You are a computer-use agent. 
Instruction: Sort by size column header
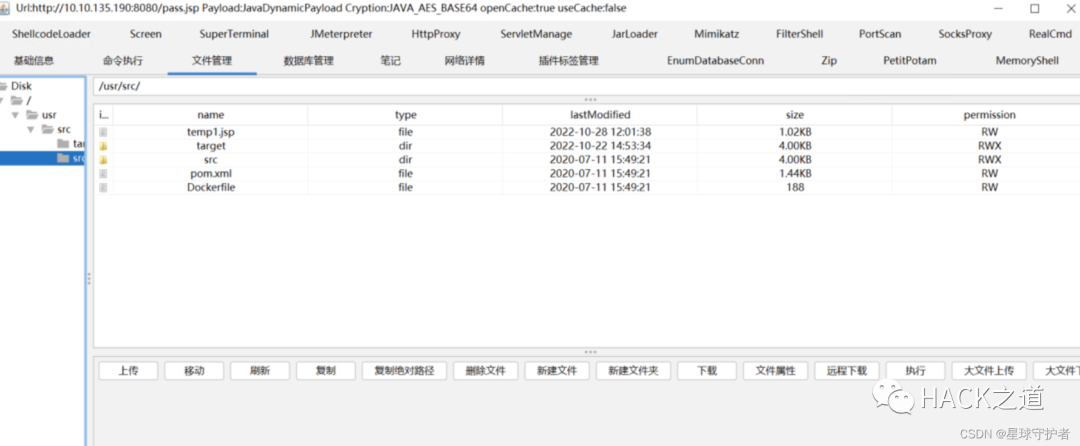[x=794, y=115]
